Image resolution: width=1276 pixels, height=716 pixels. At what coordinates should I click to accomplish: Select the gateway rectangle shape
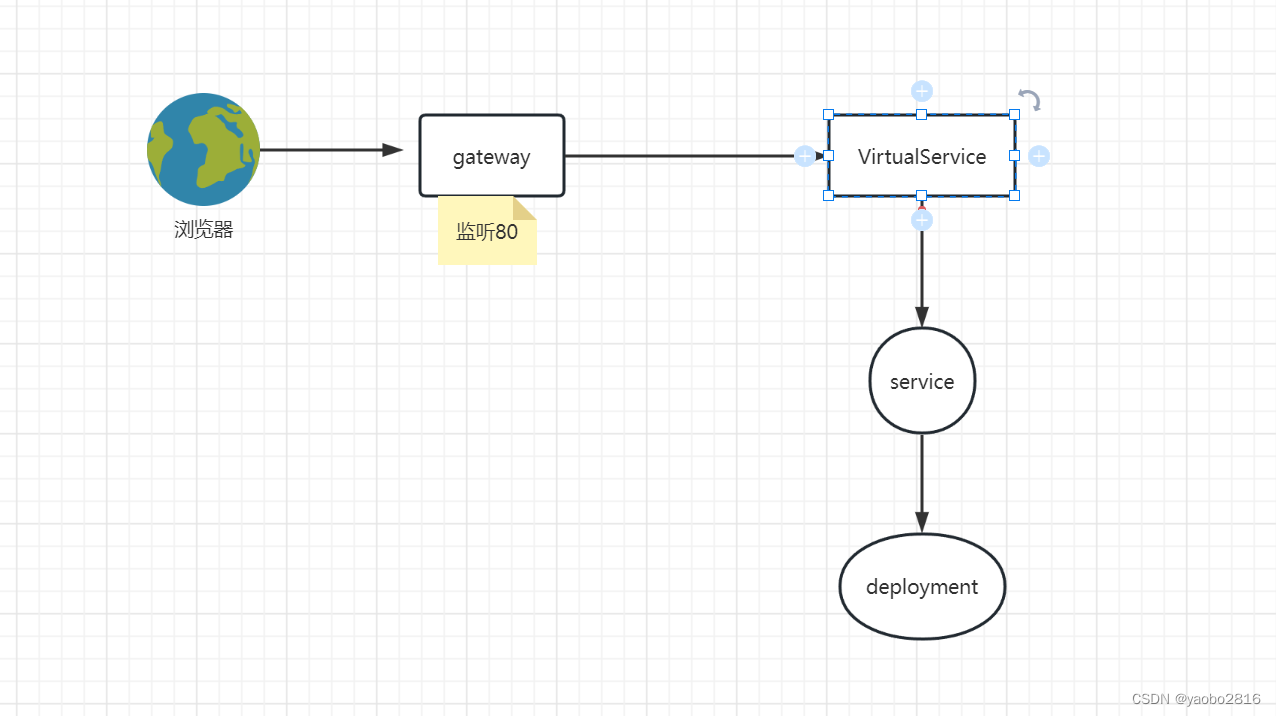point(491,156)
